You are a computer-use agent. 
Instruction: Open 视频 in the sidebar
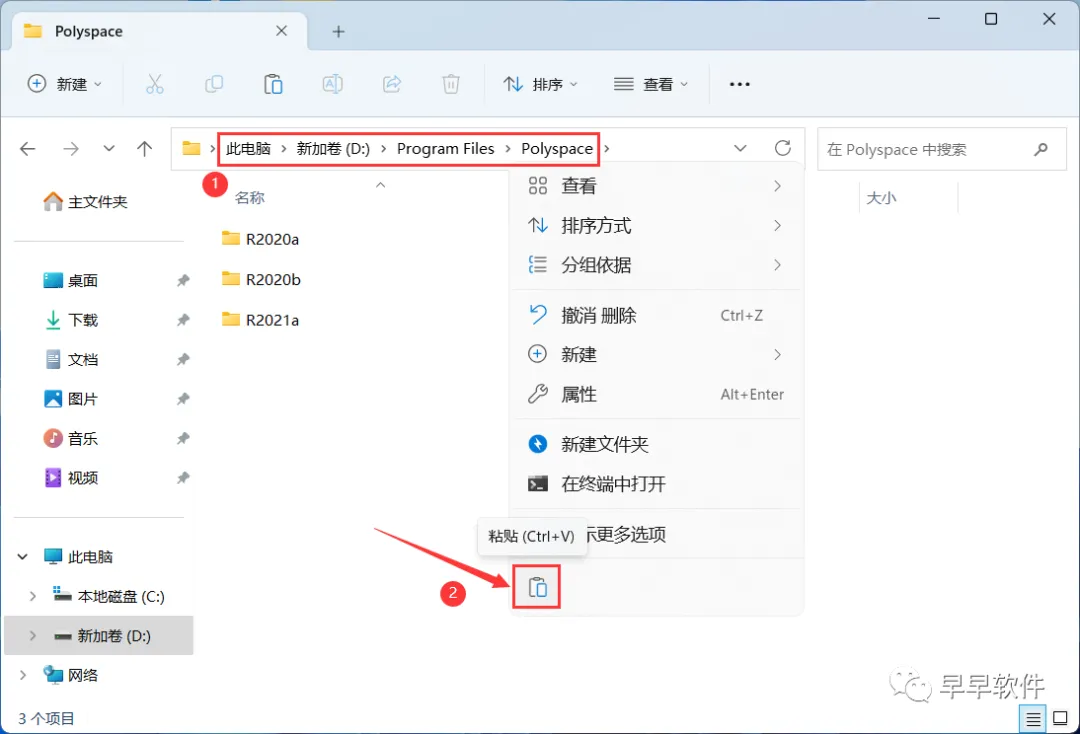pos(70,478)
